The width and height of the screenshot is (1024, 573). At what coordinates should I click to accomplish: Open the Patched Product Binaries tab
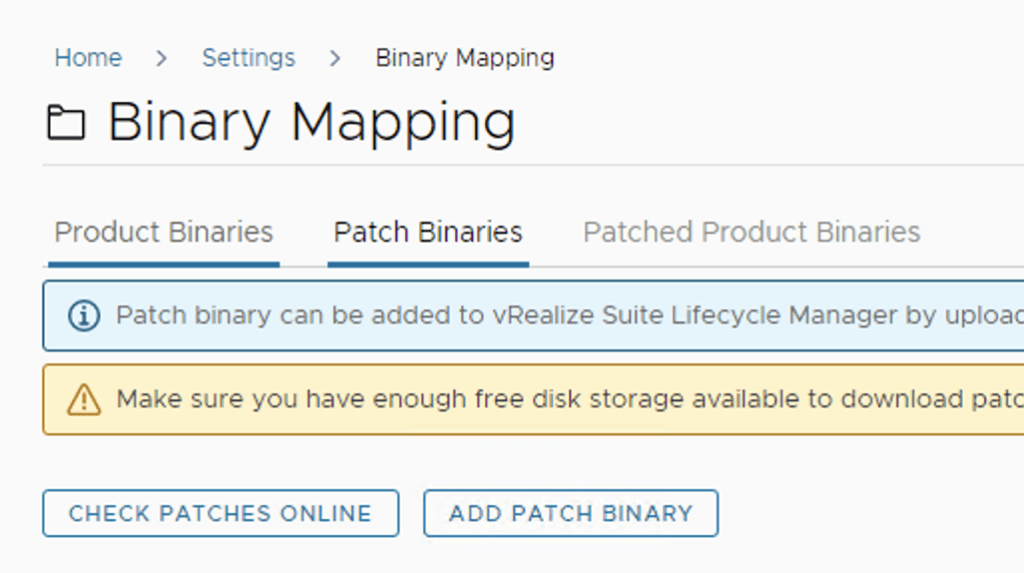coord(751,232)
